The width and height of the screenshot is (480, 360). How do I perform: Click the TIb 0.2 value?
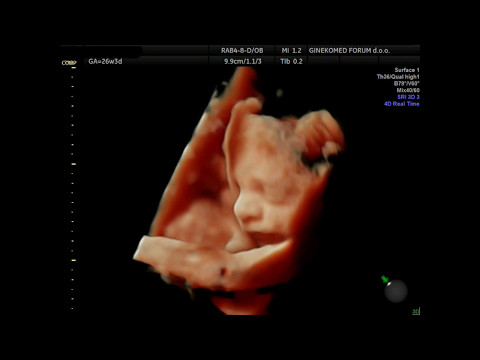pos(291,61)
